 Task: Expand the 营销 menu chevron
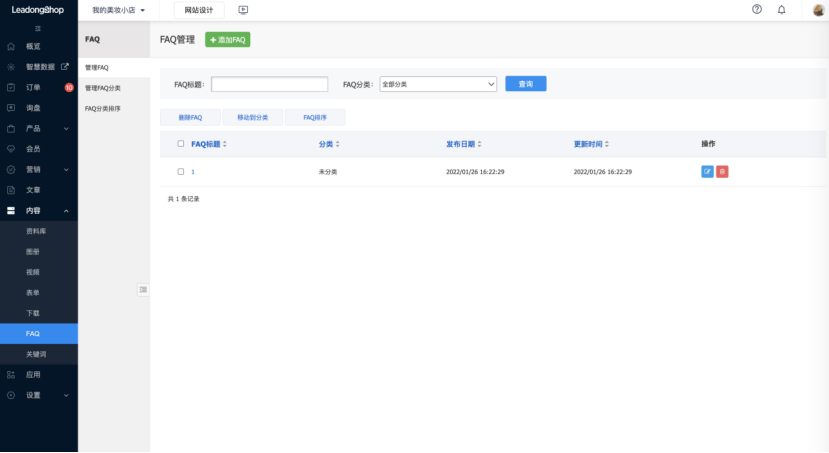[66, 170]
